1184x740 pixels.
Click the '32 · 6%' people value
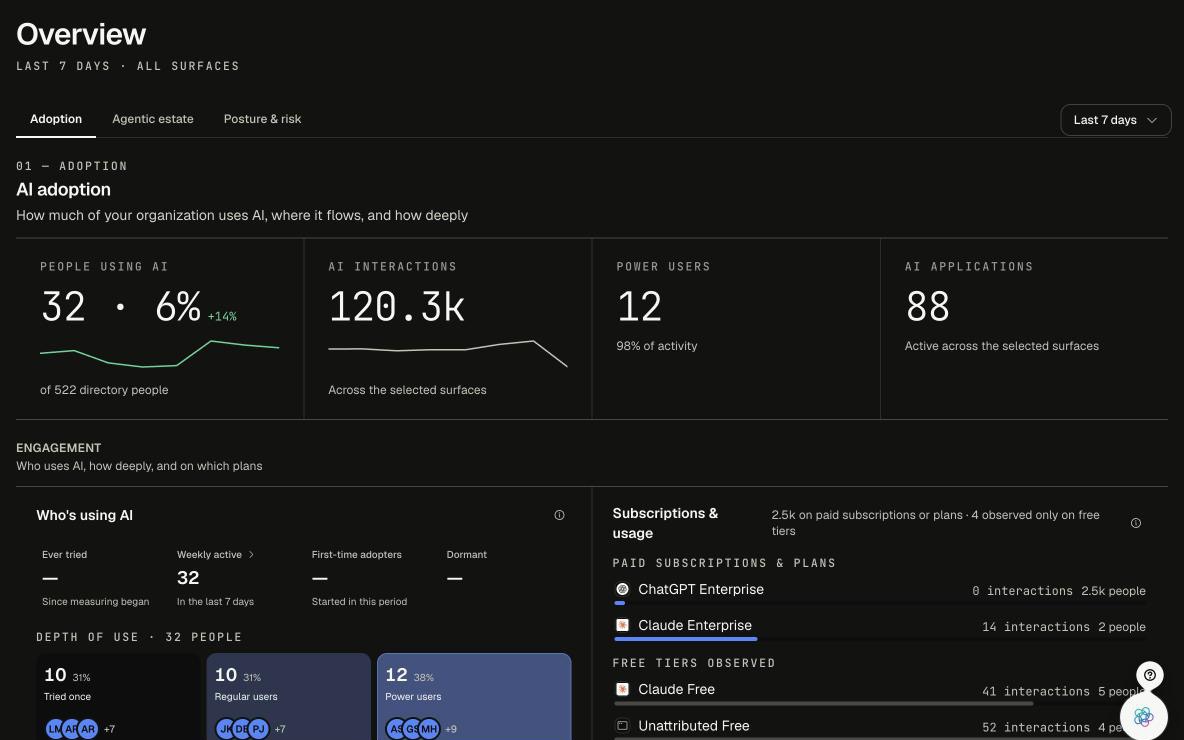pyautogui.click(x=121, y=307)
